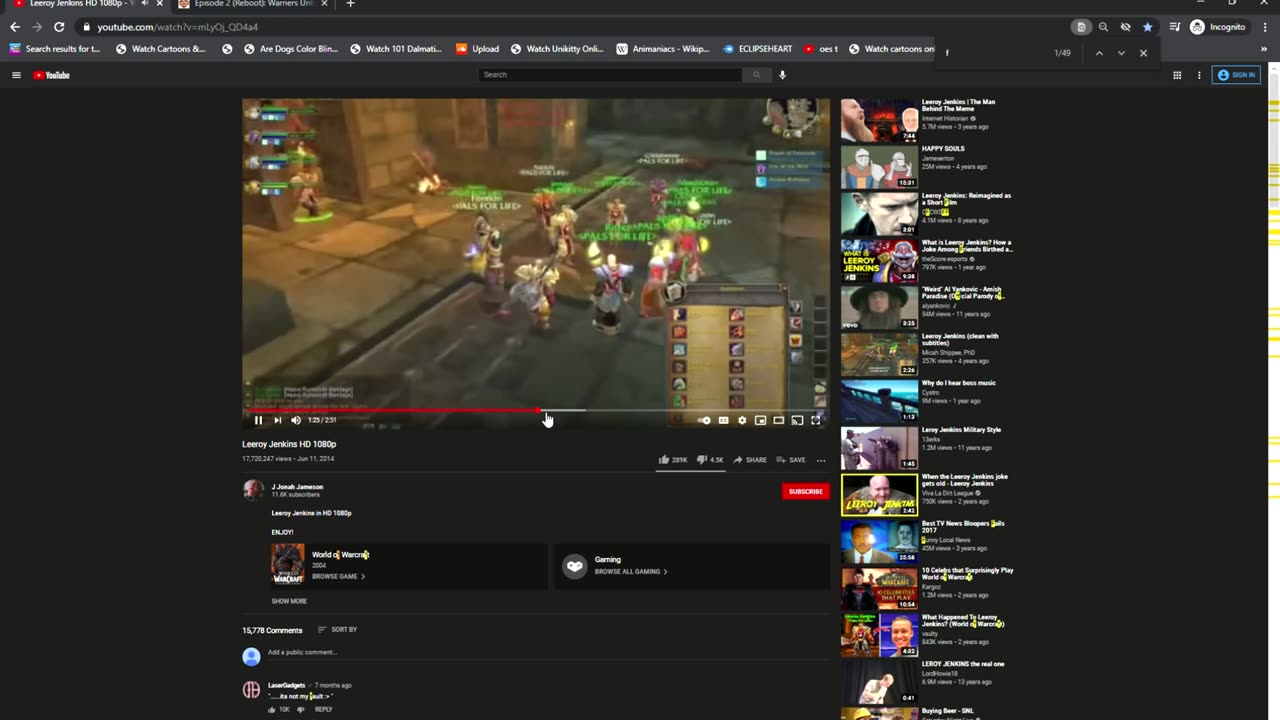Close the find-in-page bar
The height and width of the screenshot is (720, 1280).
click(x=1143, y=53)
